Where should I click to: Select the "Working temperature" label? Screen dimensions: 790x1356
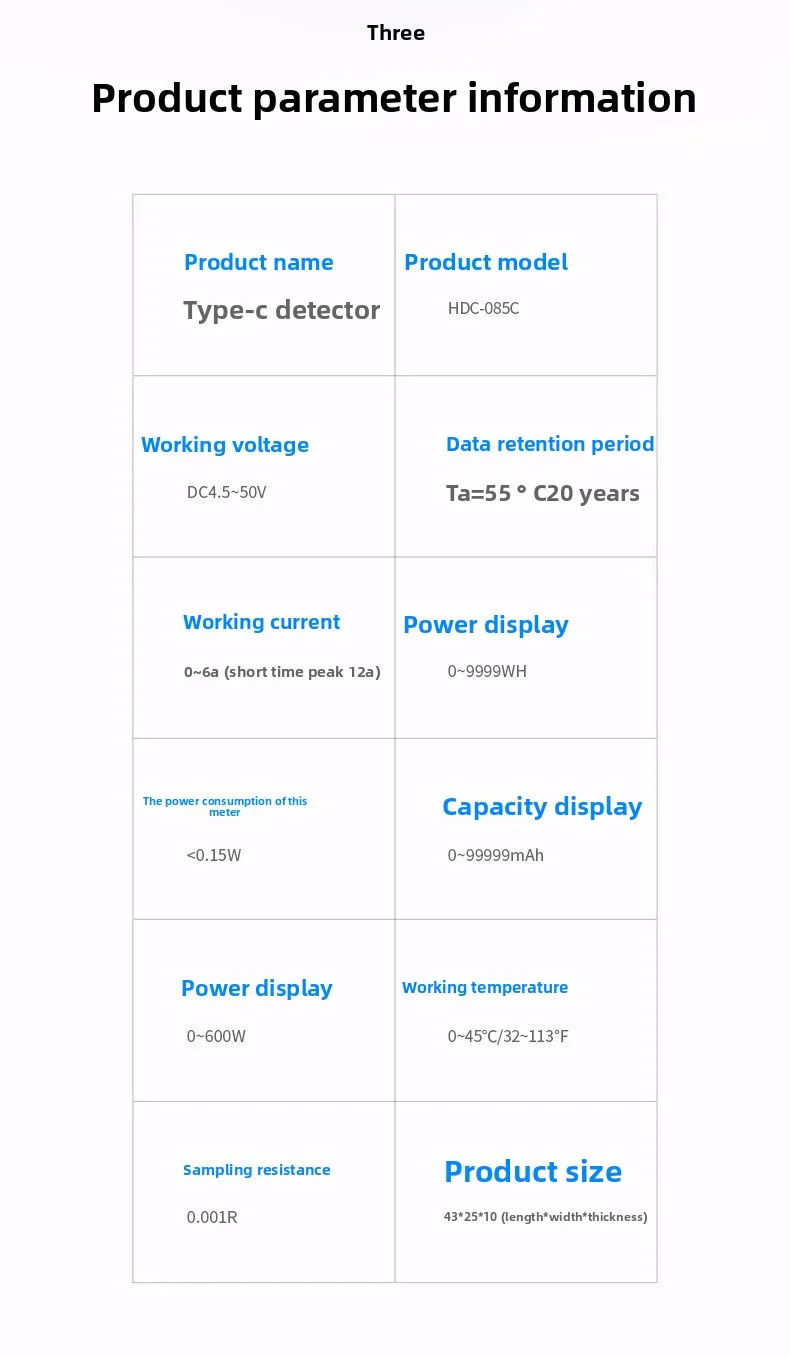tap(484, 987)
